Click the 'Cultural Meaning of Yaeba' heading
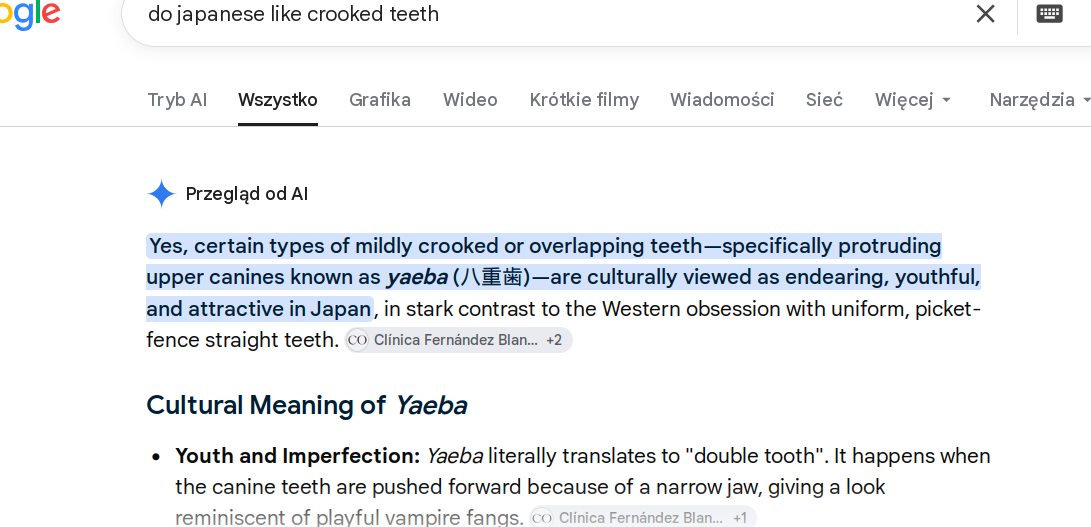Viewport: 1091px width, 527px height. click(x=307, y=404)
